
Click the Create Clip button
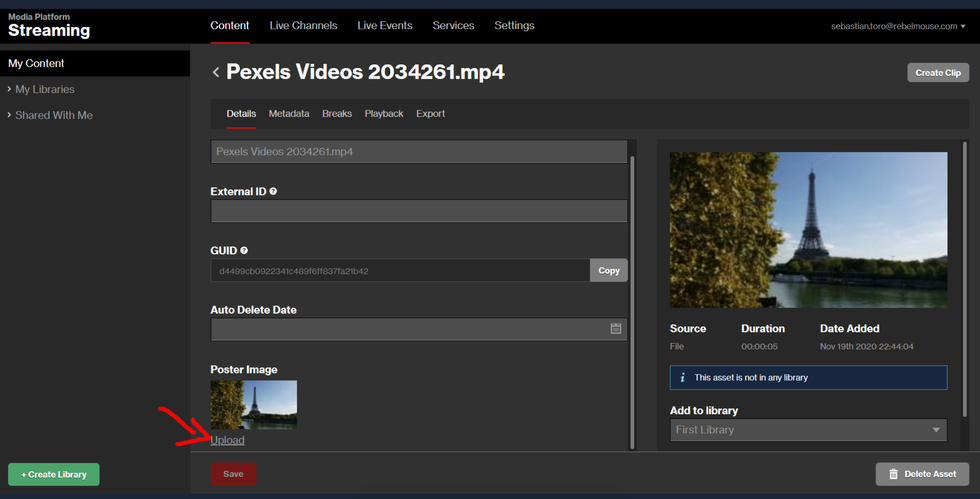937,73
